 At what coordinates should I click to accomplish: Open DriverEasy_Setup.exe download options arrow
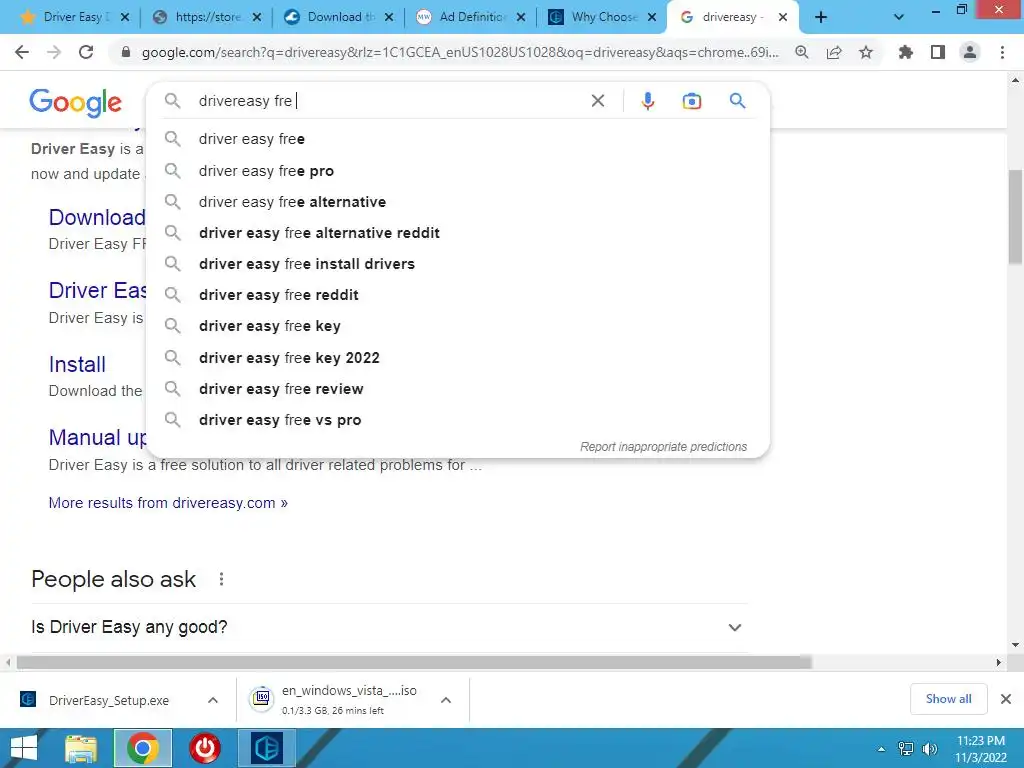(213, 700)
